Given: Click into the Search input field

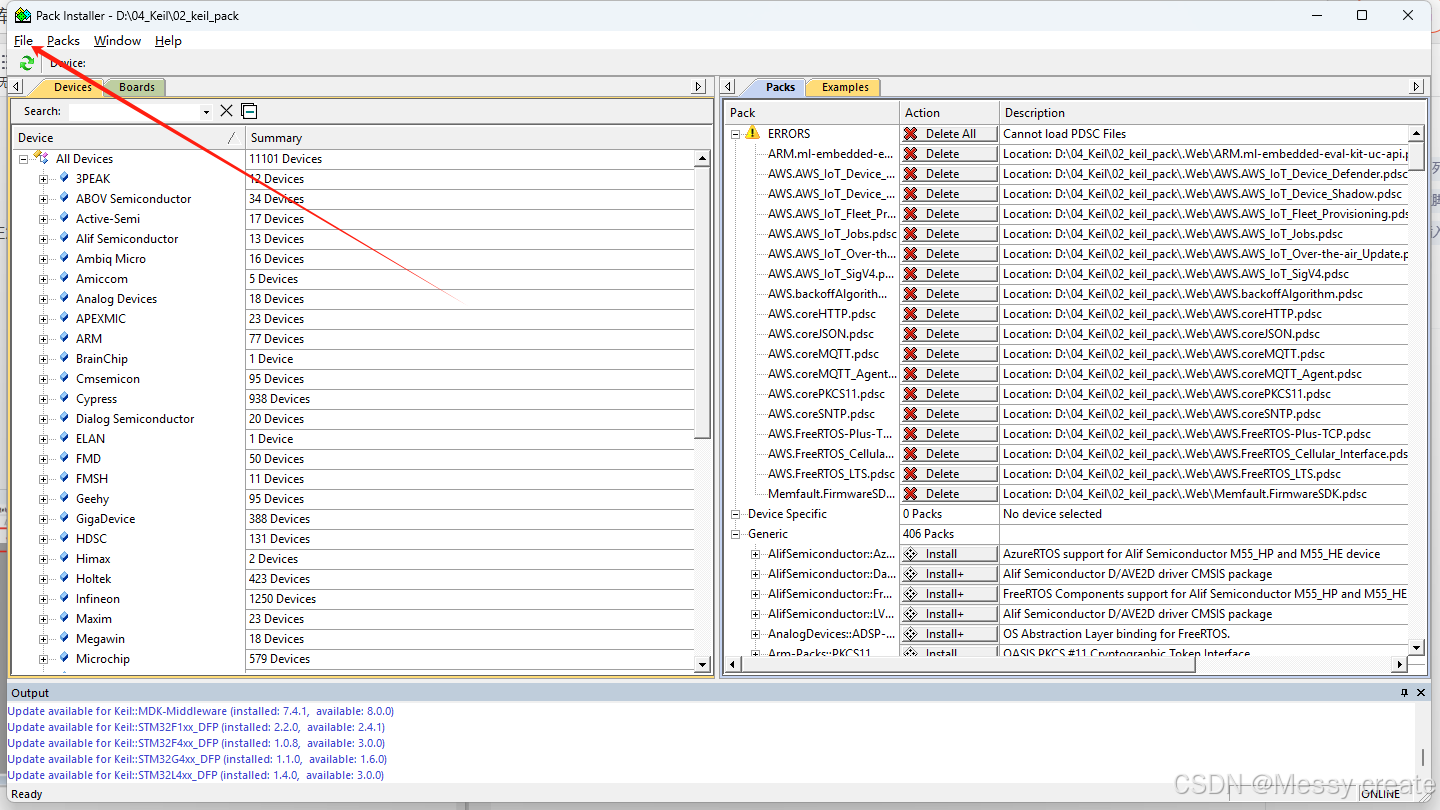Looking at the screenshot, I should pos(134,111).
